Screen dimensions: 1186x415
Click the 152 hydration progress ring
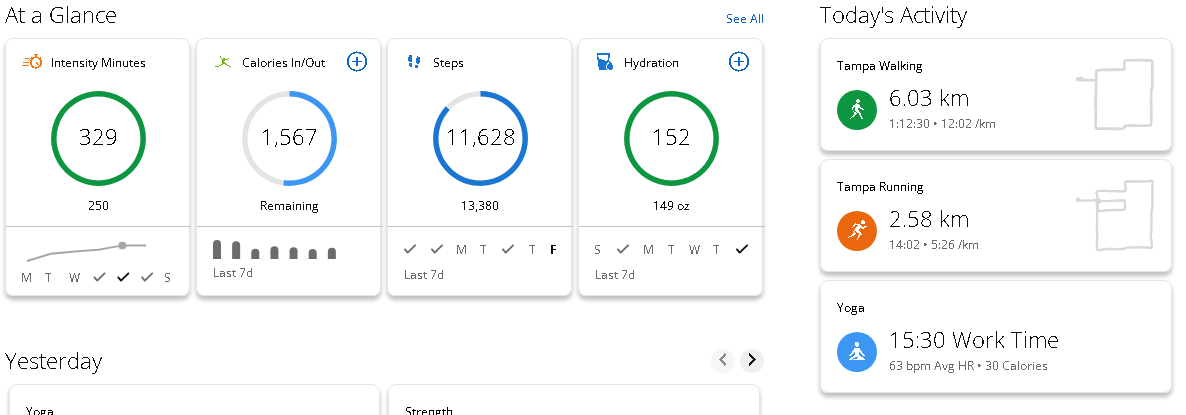click(x=671, y=138)
